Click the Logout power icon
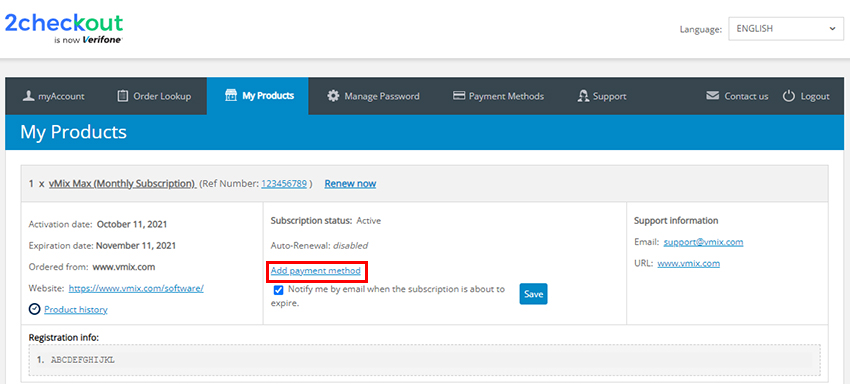The image size is (850, 384). [x=789, y=96]
